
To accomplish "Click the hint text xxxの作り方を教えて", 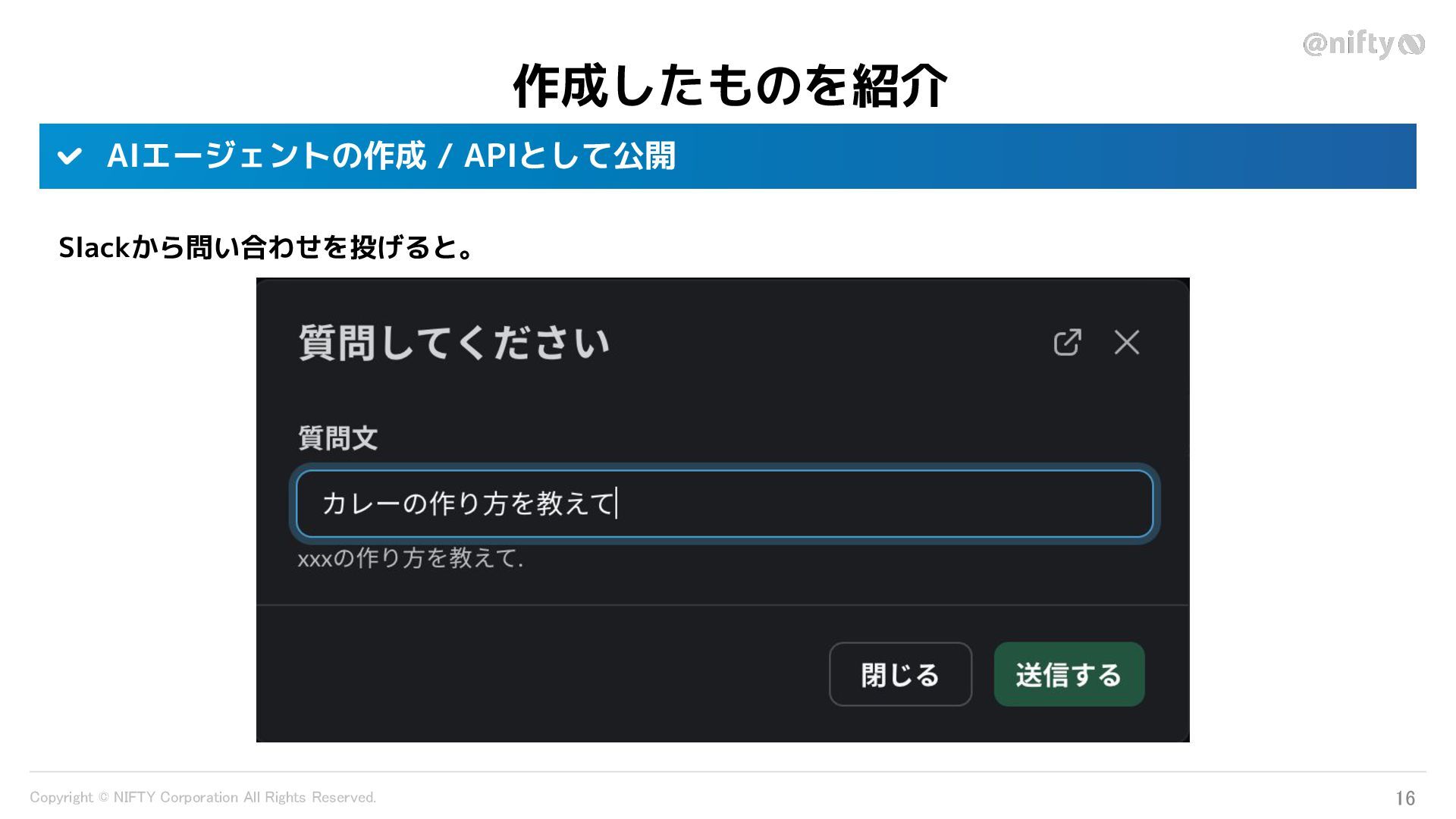I will 410,559.
